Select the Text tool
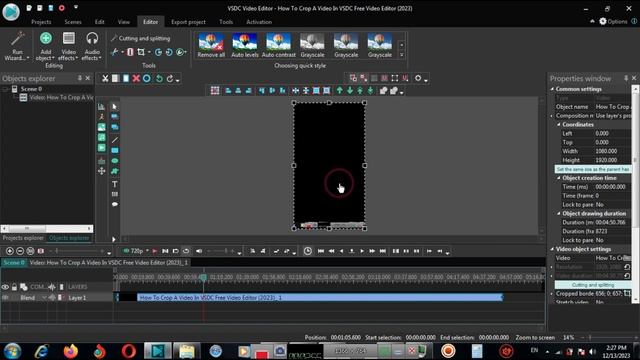 pos(115,184)
